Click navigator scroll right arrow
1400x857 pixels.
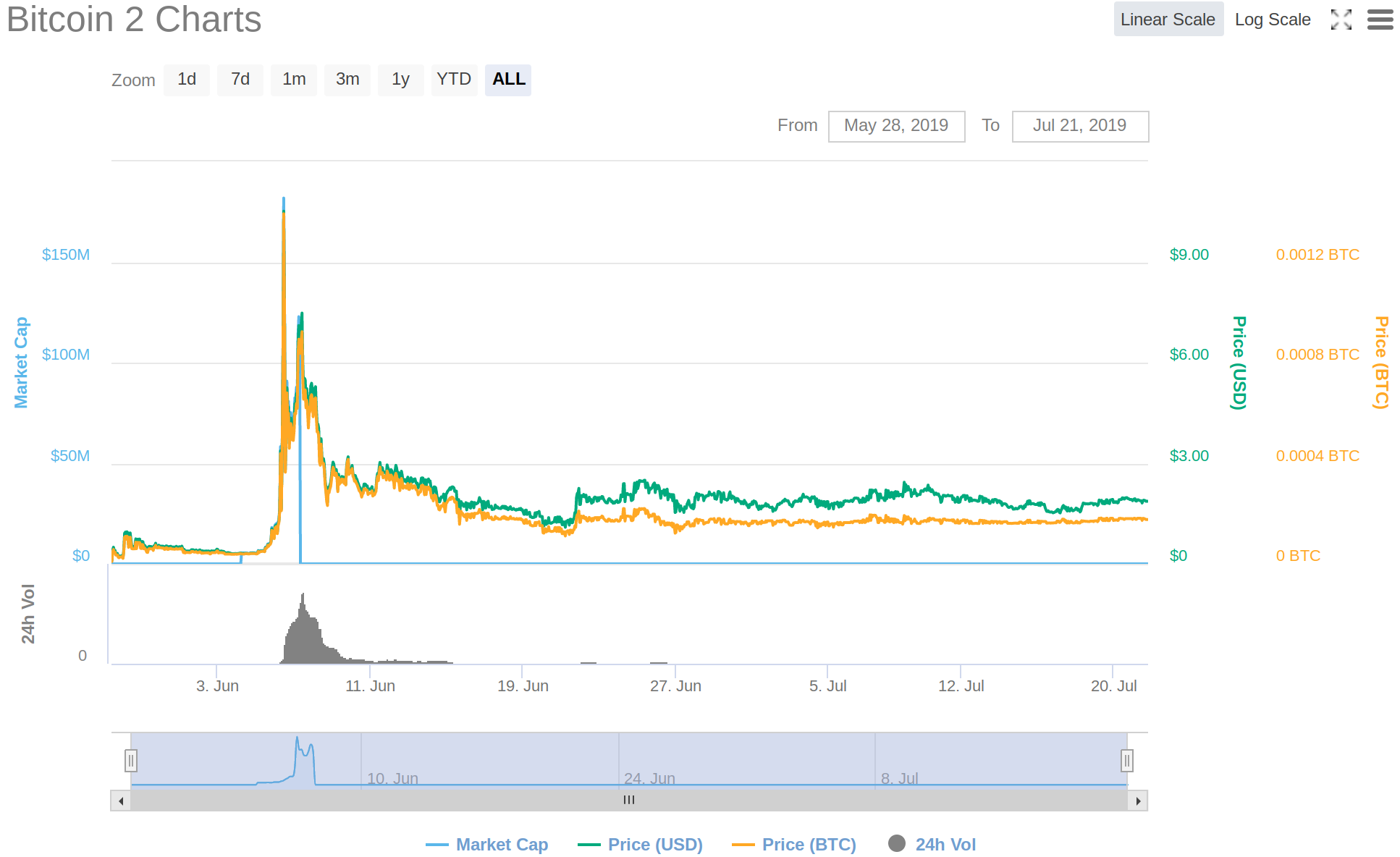pyautogui.click(x=1138, y=801)
